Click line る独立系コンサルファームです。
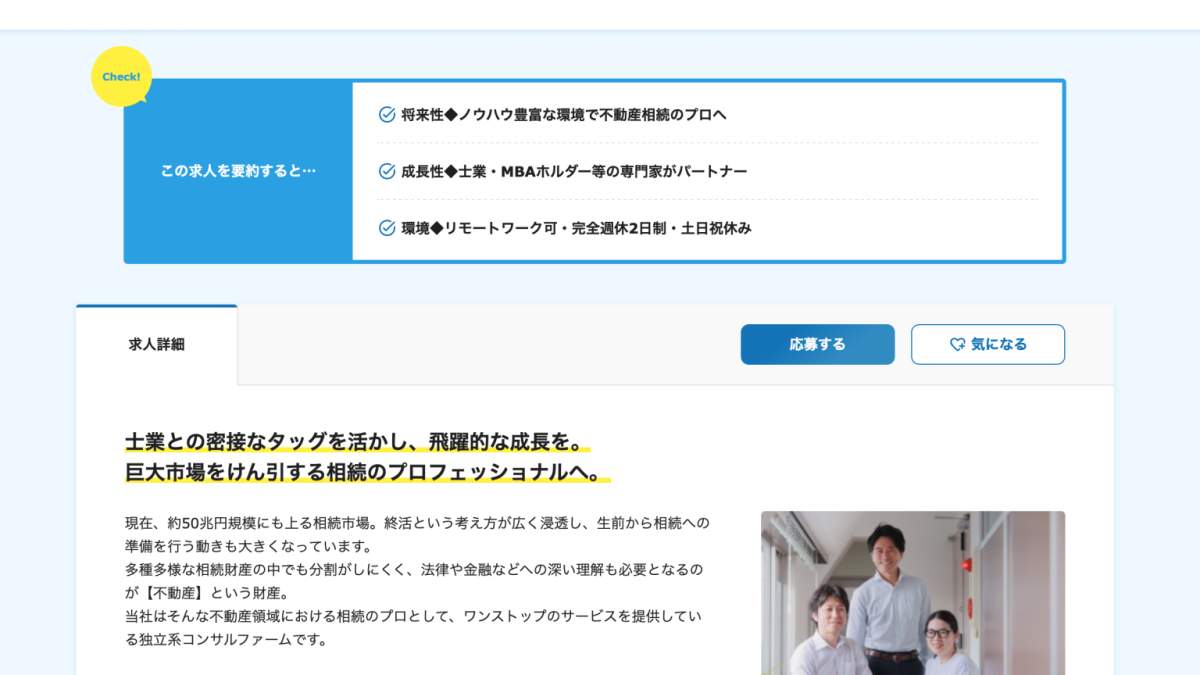The height and width of the screenshot is (675, 1200). tap(226, 638)
